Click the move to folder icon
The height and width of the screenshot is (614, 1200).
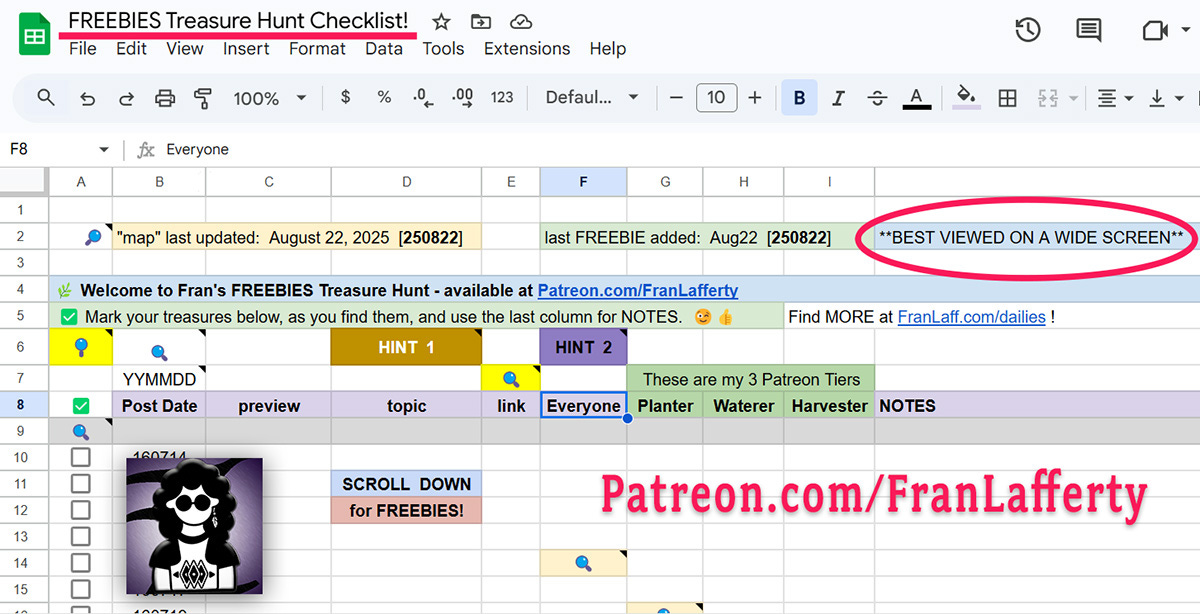pos(481,21)
